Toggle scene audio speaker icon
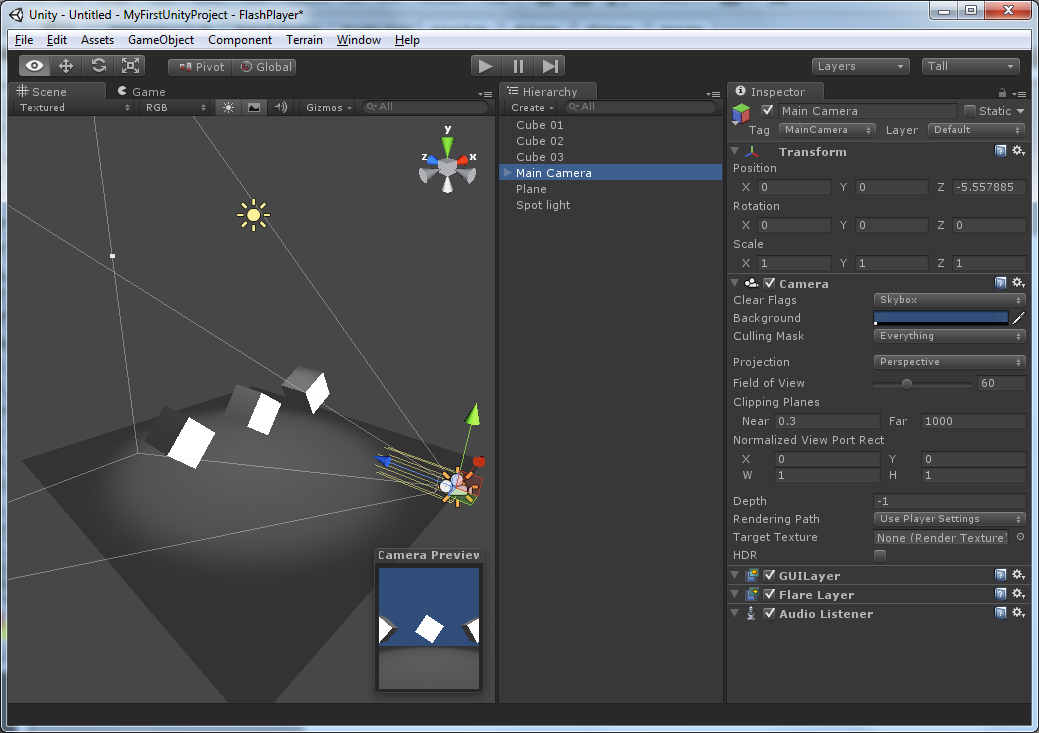Image resolution: width=1039 pixels, height=733 pixels. tap(280, 107)
